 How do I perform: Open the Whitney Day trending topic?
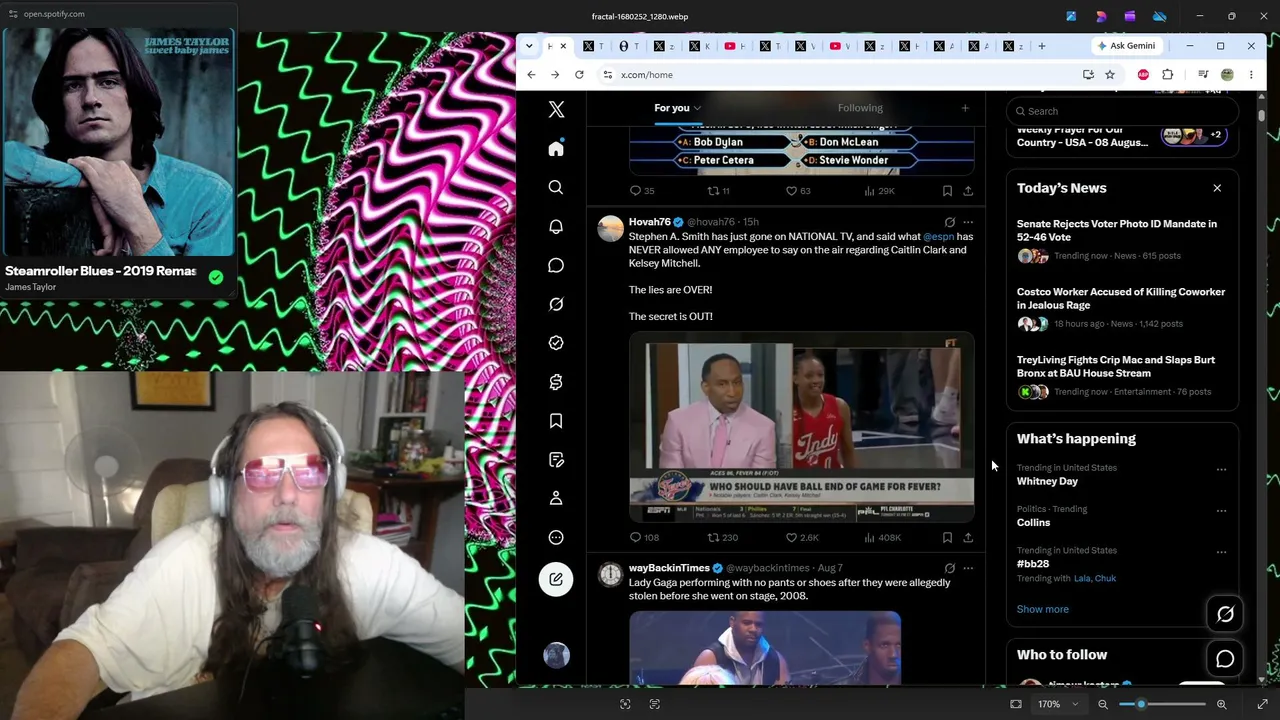tap(1047, 481)
